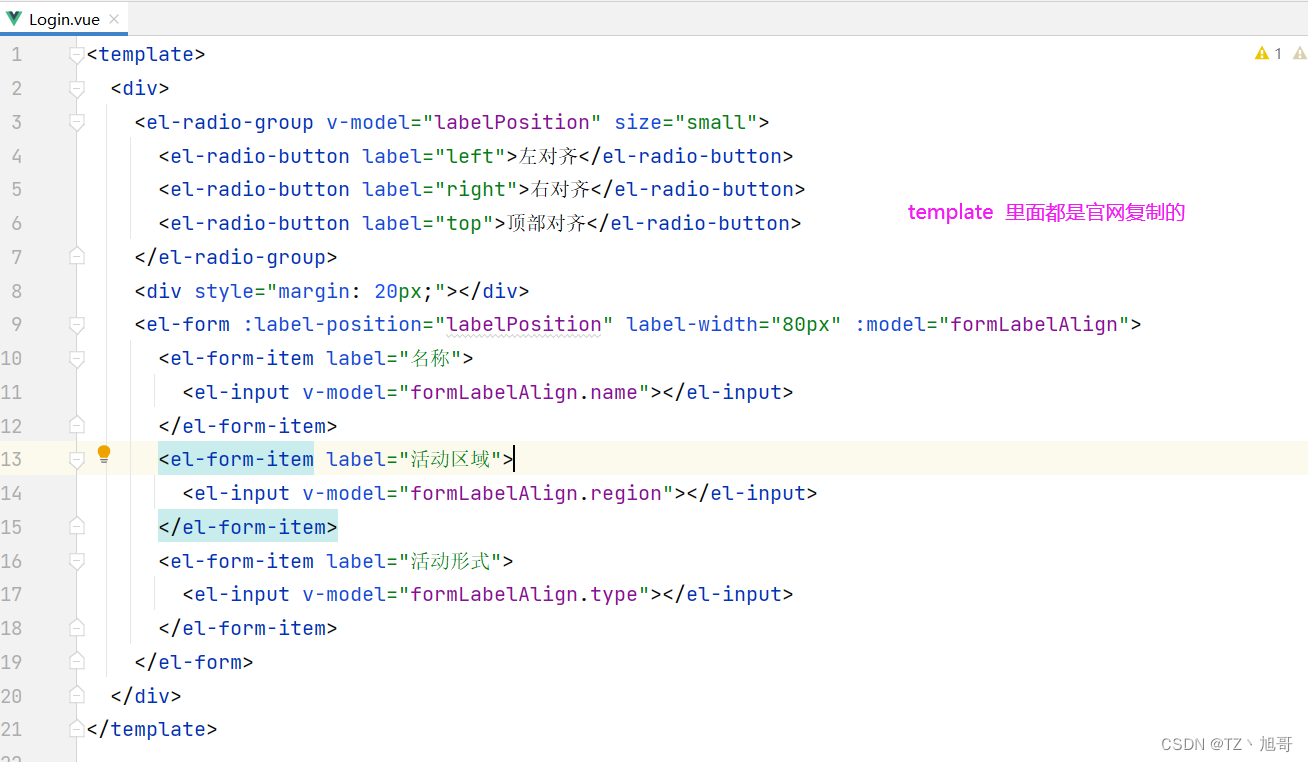Click label="right" on line 5
Image resolution: width=1308 pixels, height=762 pixels.
pos(441,189)
